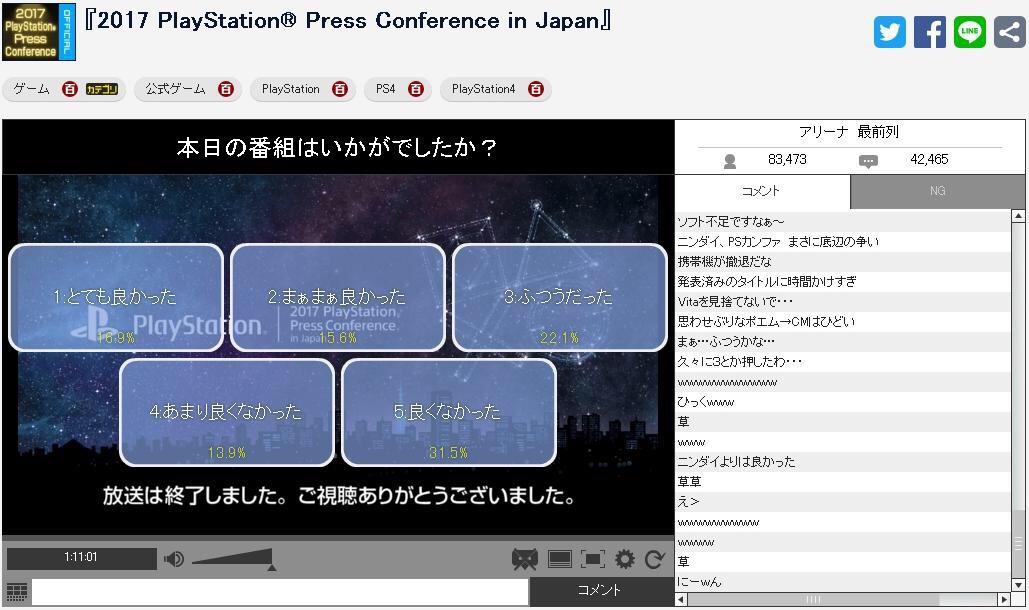Select comment にーwん
The width and height of the screenshot is (1029, 610).
point(843,582)
